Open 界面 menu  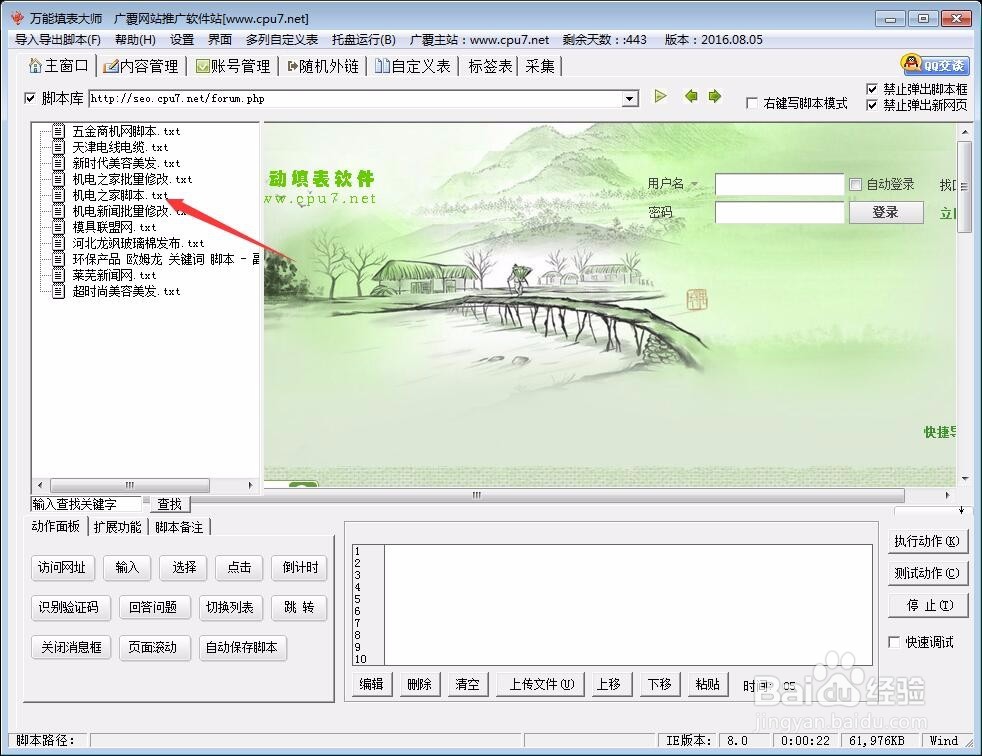point(220,39)
